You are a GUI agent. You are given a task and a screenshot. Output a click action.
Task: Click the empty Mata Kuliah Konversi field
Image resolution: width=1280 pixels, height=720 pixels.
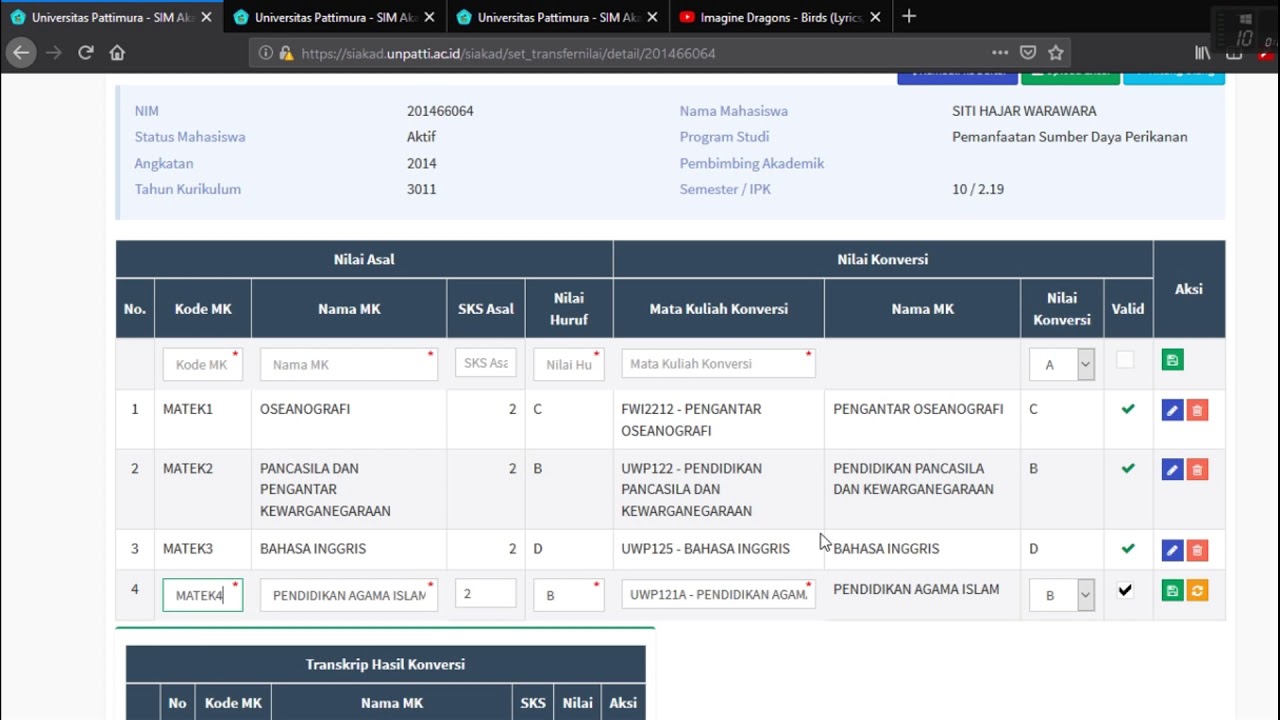coord(718,363)
